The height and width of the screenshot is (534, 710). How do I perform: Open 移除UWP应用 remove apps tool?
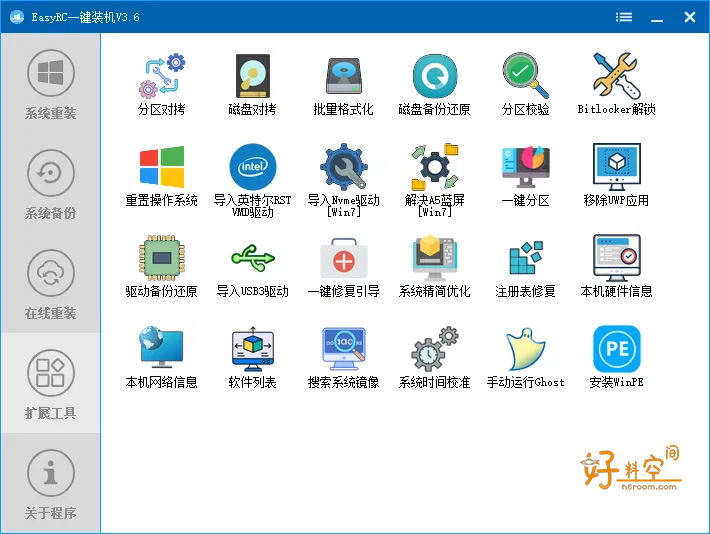click(x=616, y=176)
